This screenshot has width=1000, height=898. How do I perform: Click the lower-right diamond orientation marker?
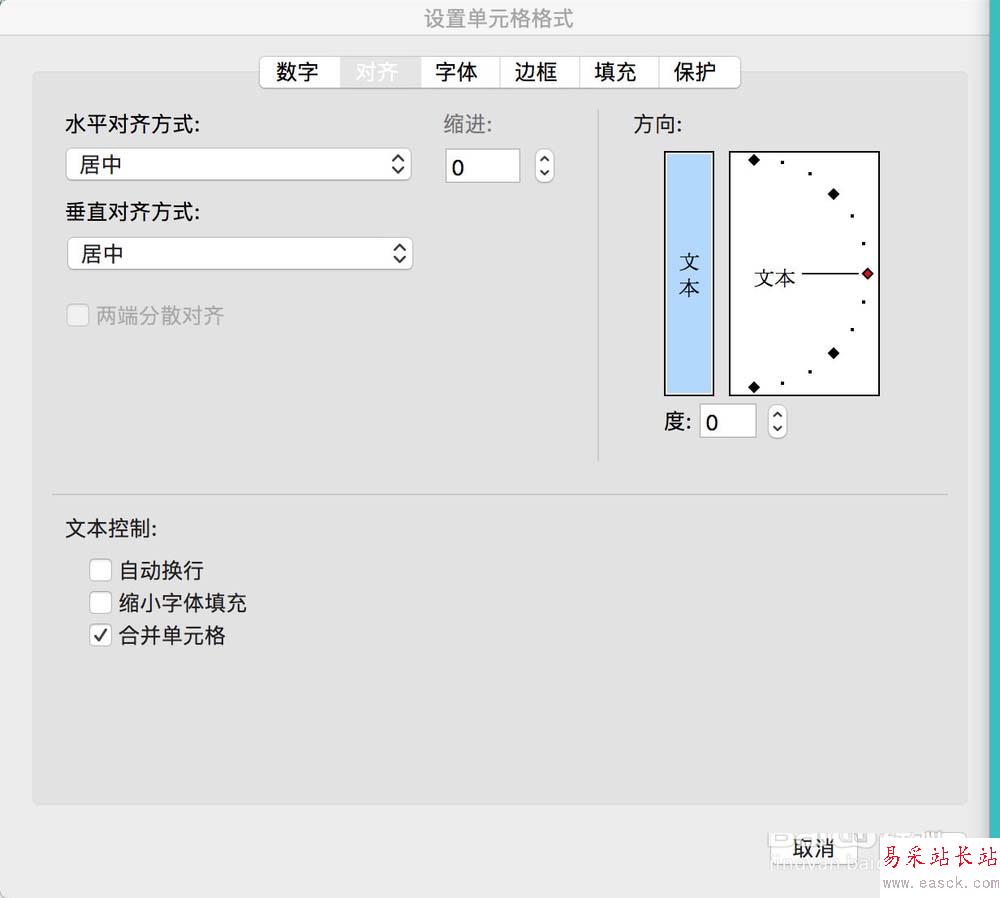(833, 353)
